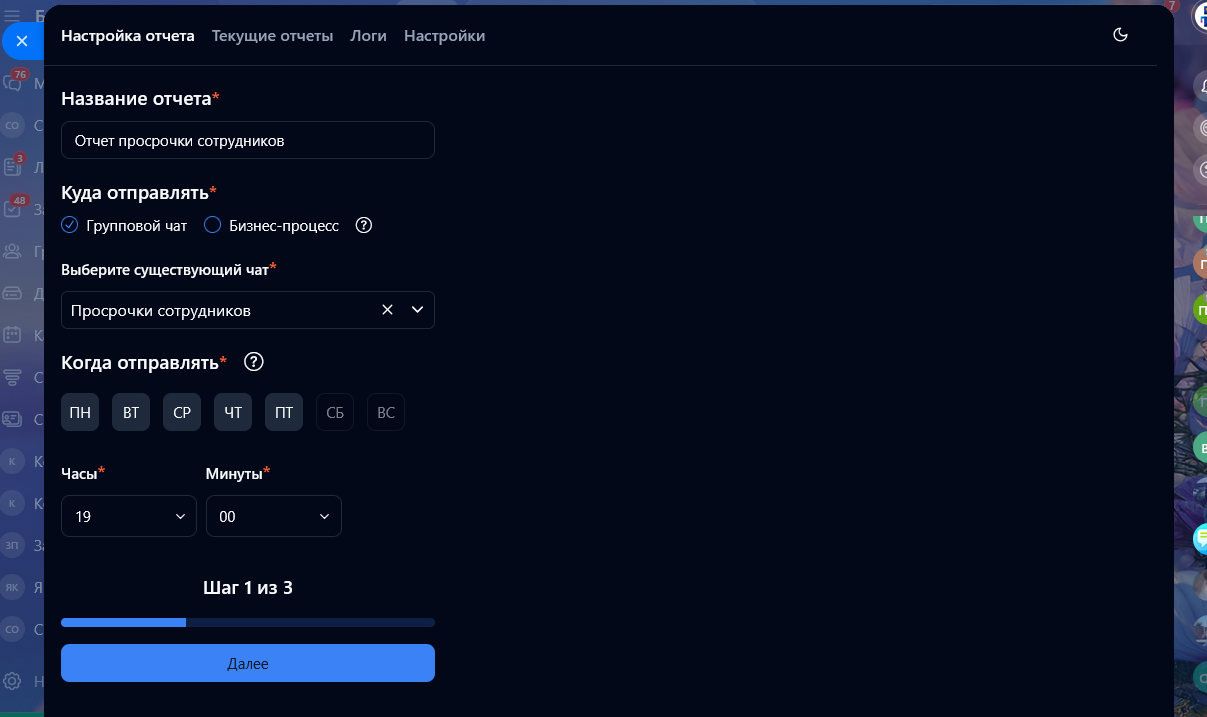1207x717 pixels.
Task: Open the sidebar item with the 76 badge
Action: (x=14, y=83)
